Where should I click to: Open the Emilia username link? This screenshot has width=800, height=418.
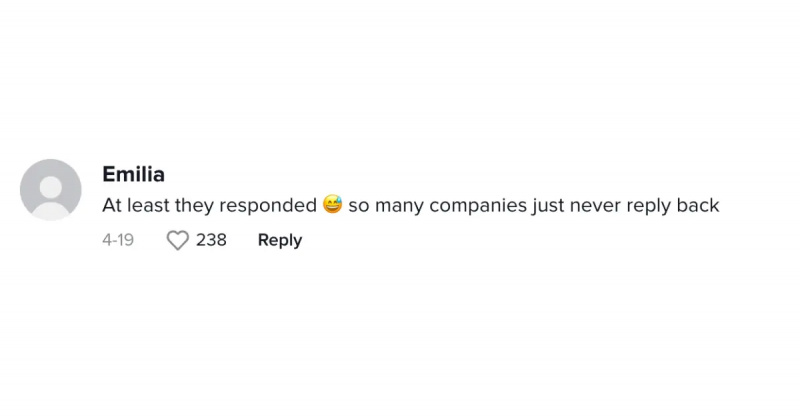coord(134,174)
